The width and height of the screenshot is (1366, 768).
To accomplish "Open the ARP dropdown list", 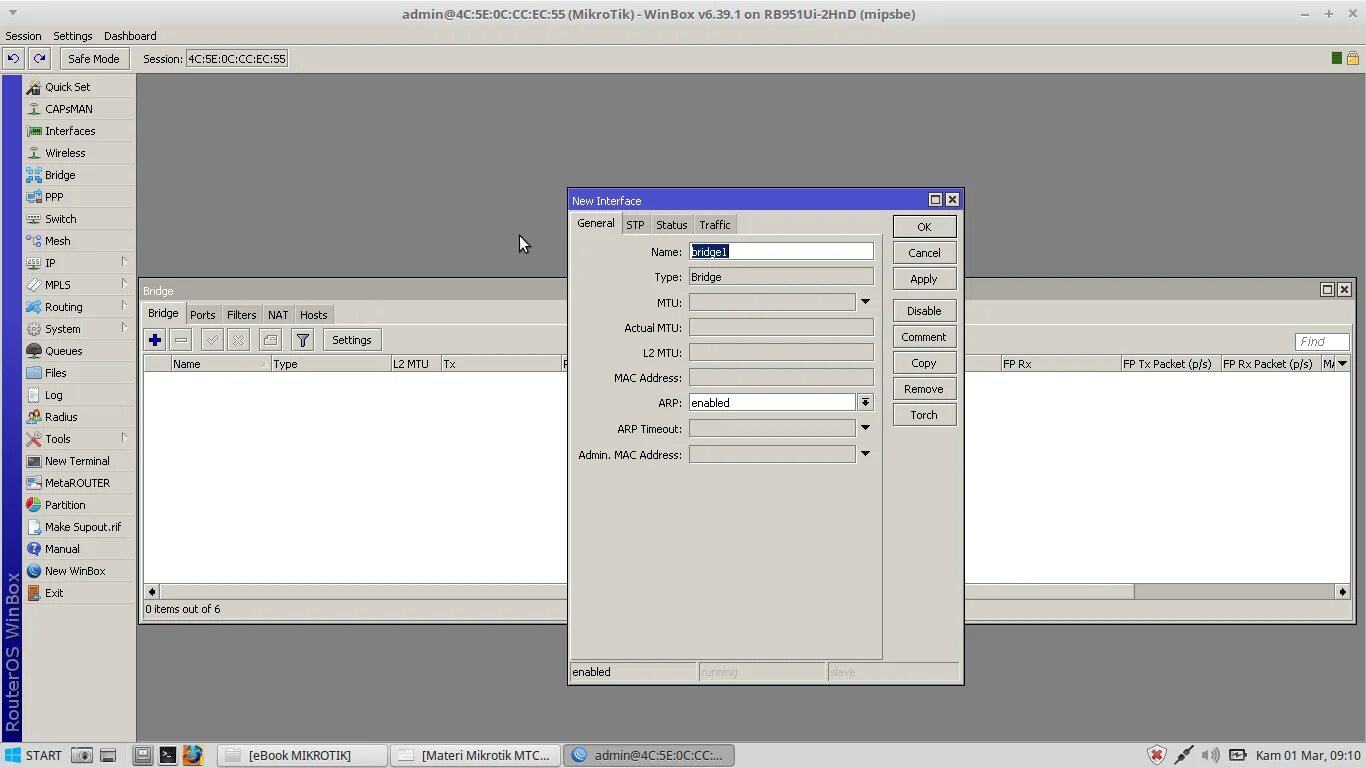I will pyautogui.click(x=865, y=402).
